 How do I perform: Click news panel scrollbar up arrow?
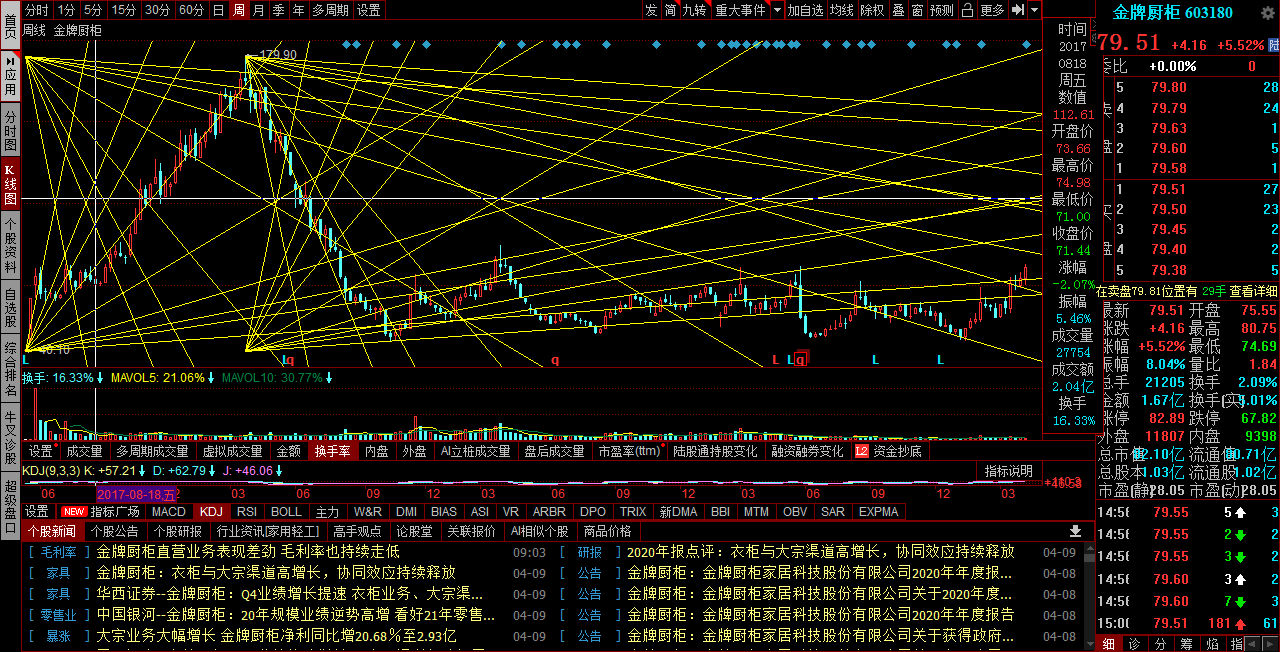point(1088,547)
